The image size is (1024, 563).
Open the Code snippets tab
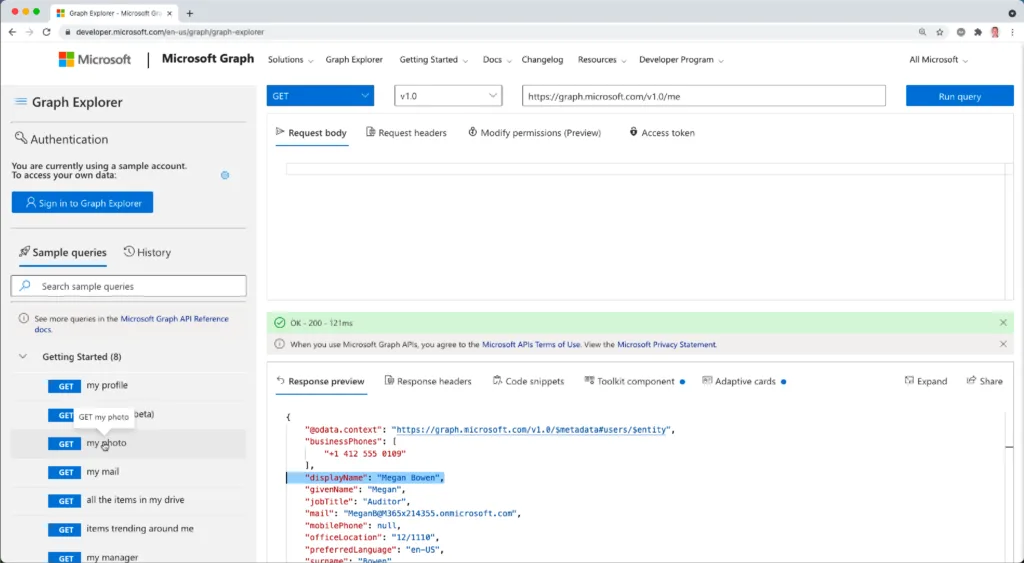(528, 381)
